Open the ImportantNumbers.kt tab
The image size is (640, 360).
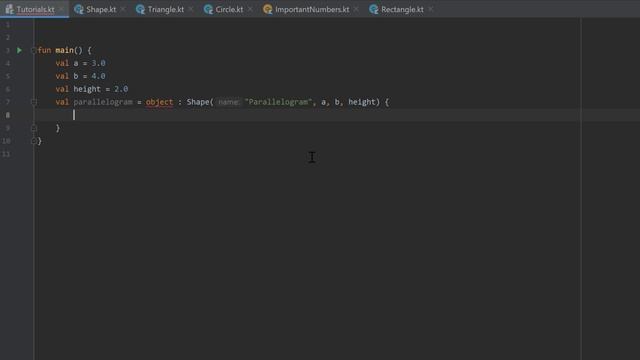(312, 9)
